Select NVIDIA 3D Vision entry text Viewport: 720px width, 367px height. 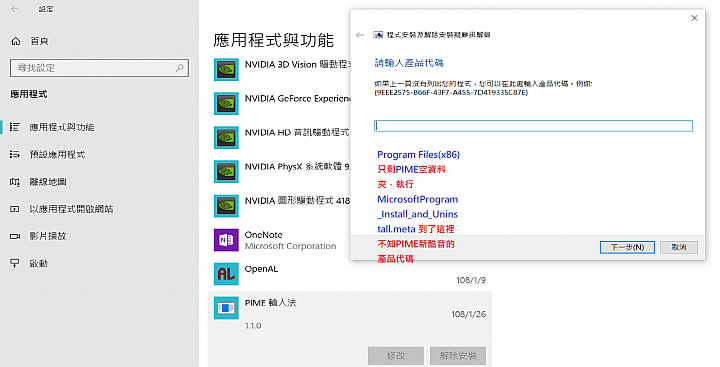(298, 64)
